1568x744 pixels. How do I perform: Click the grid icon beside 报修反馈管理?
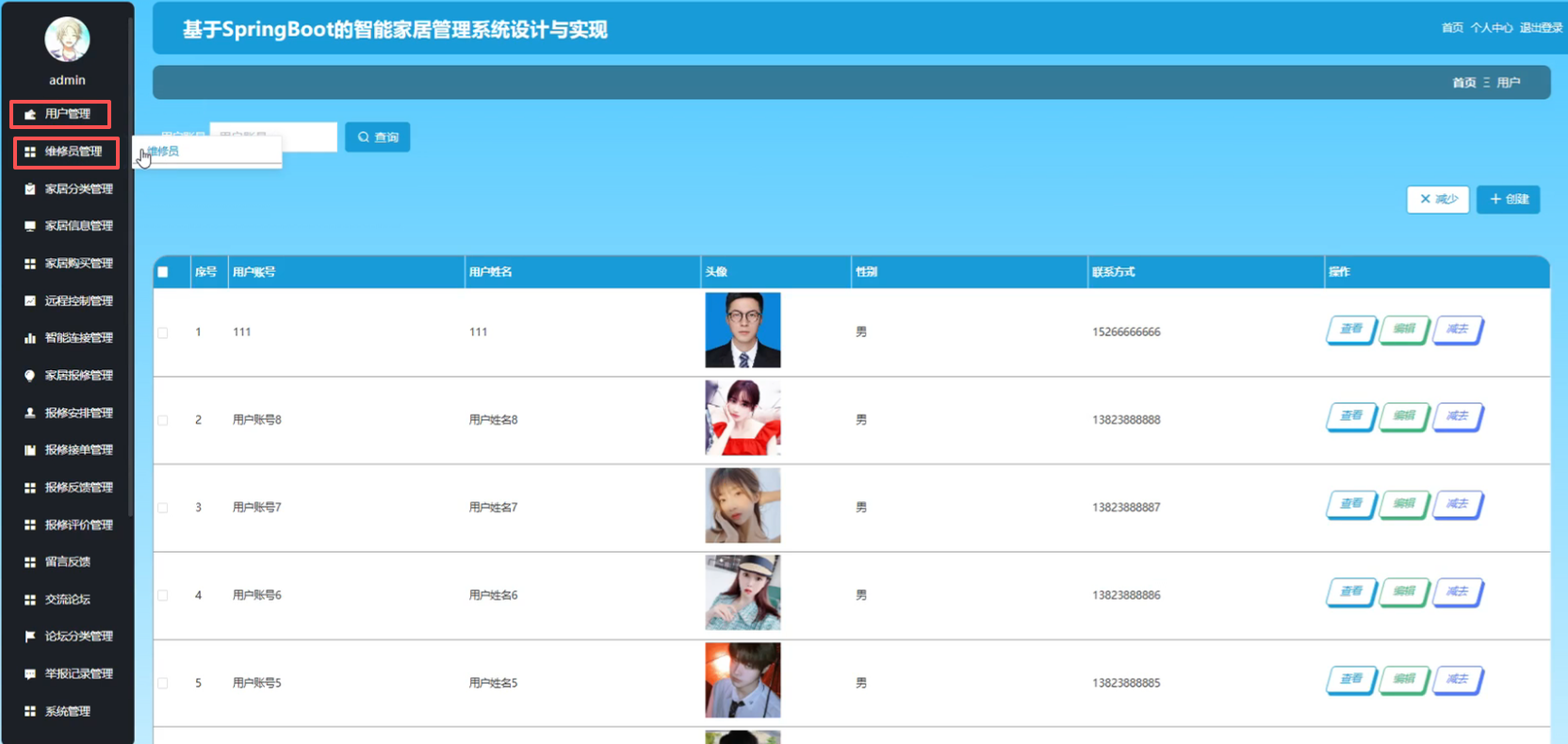[30, 488]
